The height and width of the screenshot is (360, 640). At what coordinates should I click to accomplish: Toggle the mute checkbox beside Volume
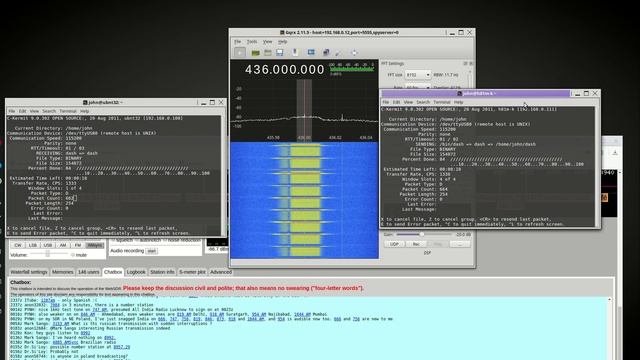coord(73,255)
